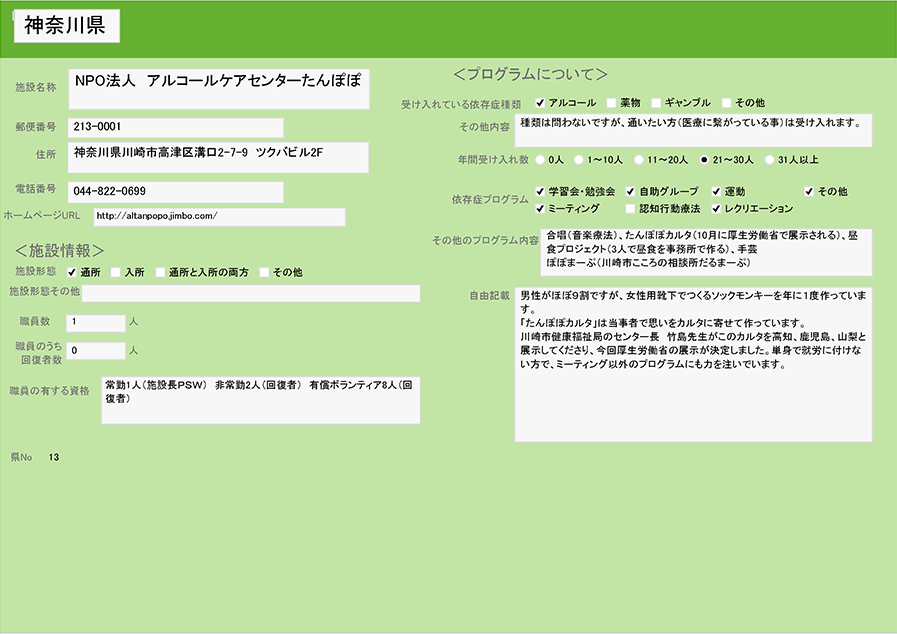
Task: Uncheck the 自助グループ checkbox
Action: point(630,191)
